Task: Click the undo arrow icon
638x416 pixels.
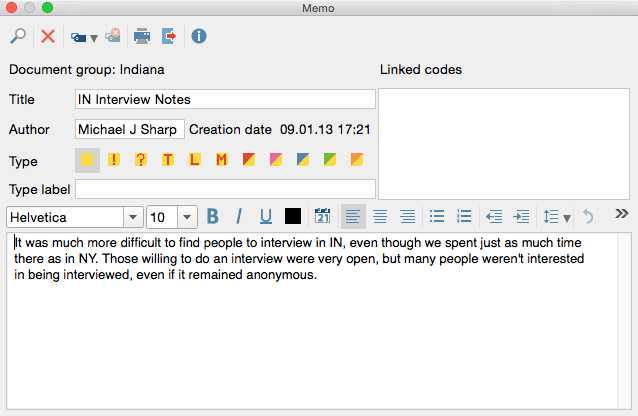Action: (x=588, y=216)
